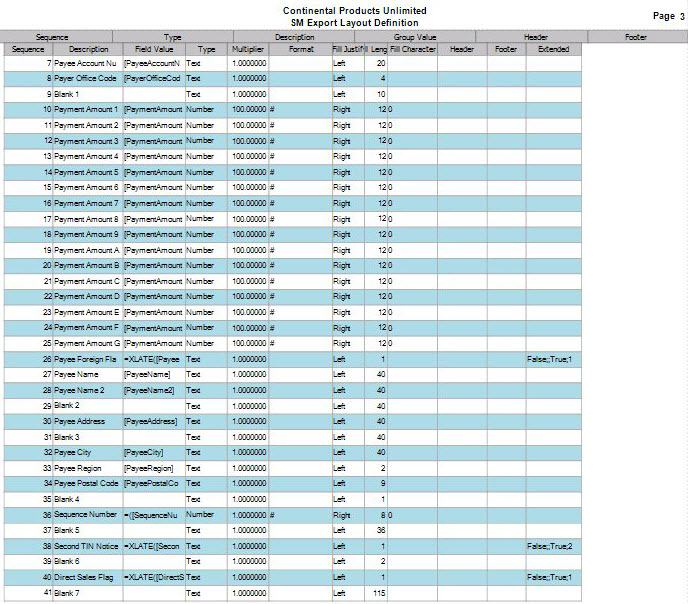Click the Second TIN Notice description cell
The image size is (688, 604).
(x=87, y=546)
